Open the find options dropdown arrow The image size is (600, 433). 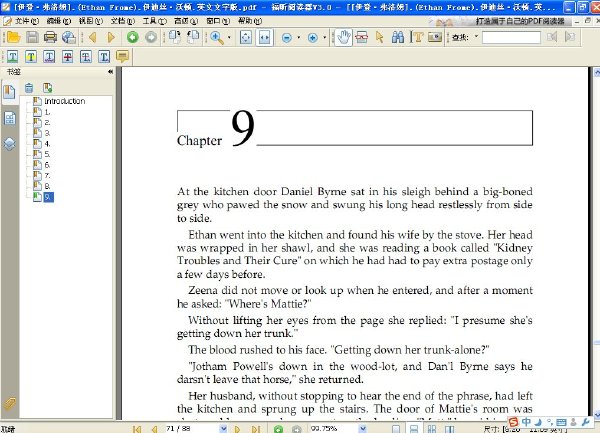pyautogui.click(x=476, y=37)
